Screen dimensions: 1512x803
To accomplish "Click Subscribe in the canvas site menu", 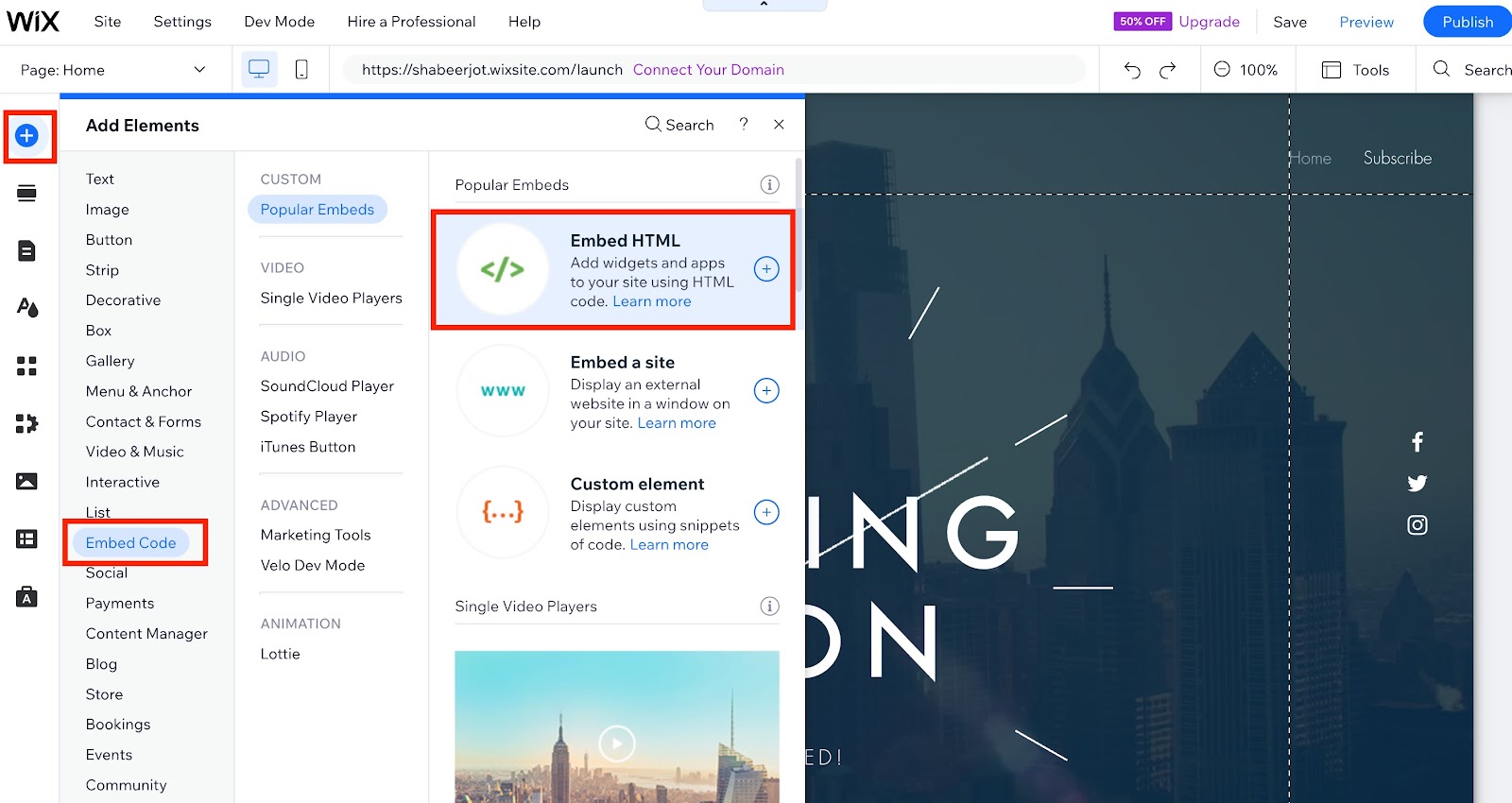I will click(1398, 158).
